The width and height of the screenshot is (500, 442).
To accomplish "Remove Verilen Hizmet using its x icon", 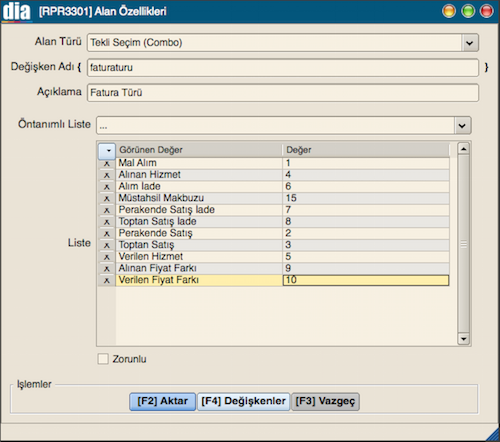I will pos(107,257).
